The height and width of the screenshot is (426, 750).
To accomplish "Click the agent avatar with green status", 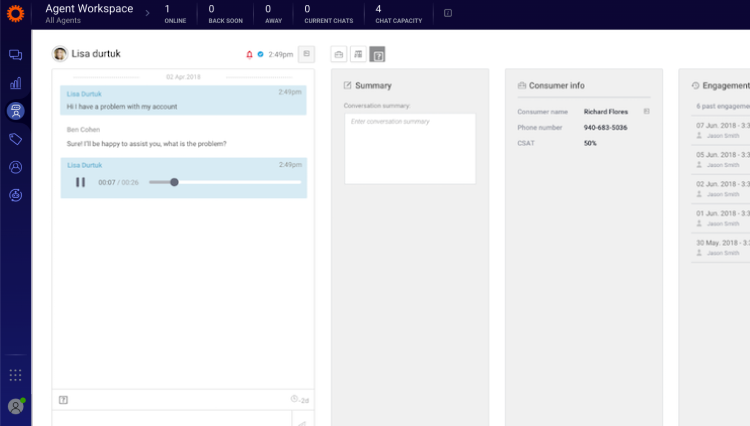I will (16, 406).
